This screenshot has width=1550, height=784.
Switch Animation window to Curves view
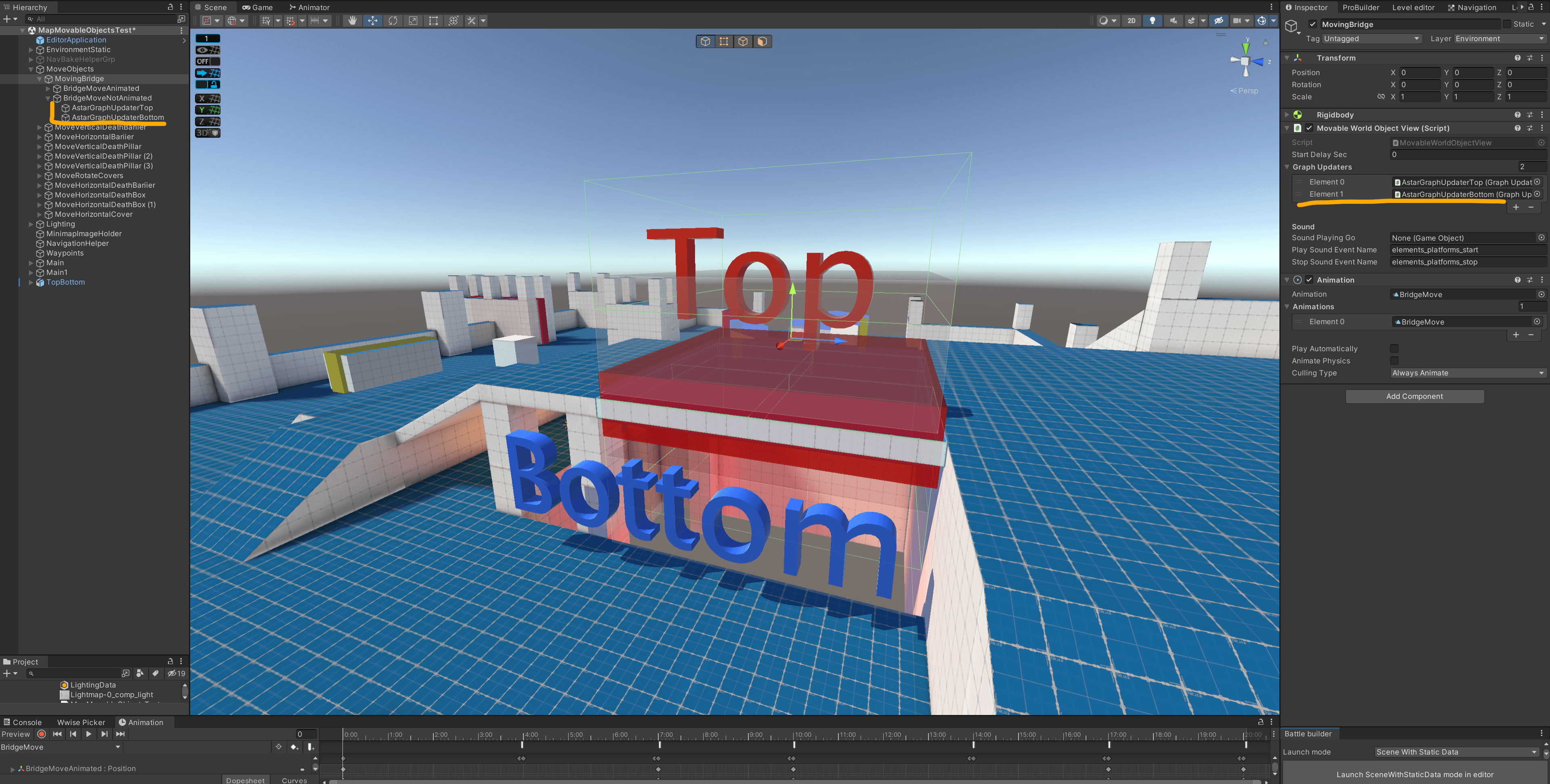(294, 780)
